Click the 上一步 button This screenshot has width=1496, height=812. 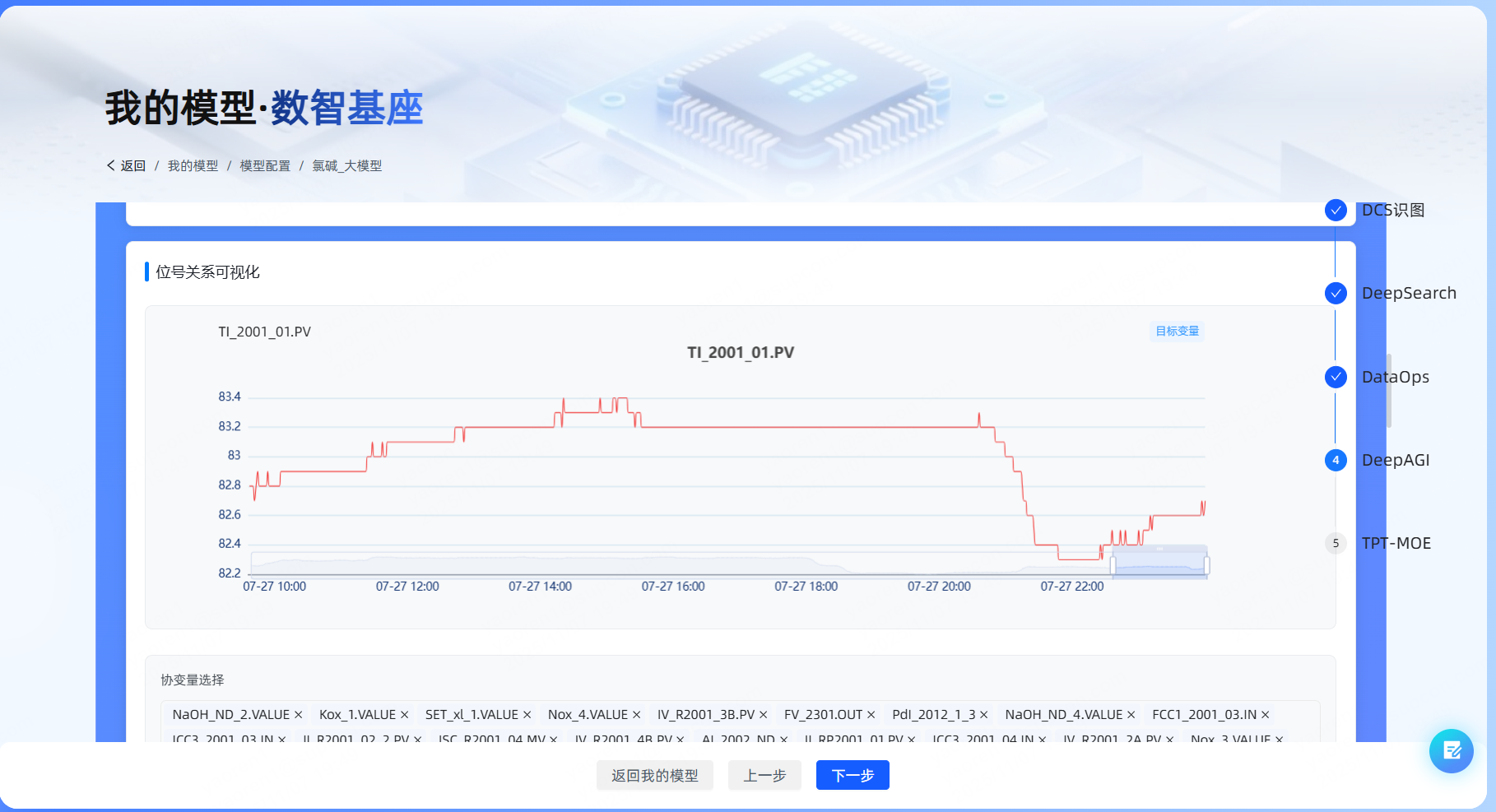764,775
